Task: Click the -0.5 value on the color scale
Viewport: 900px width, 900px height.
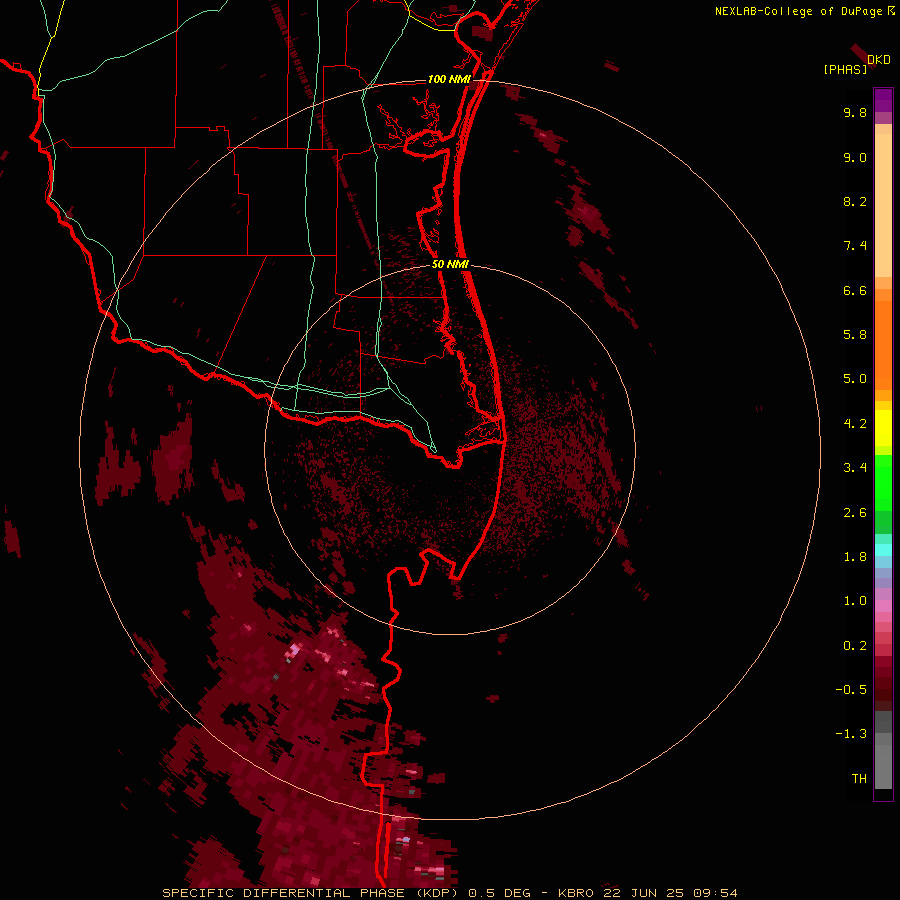Action: pos(851,690)
